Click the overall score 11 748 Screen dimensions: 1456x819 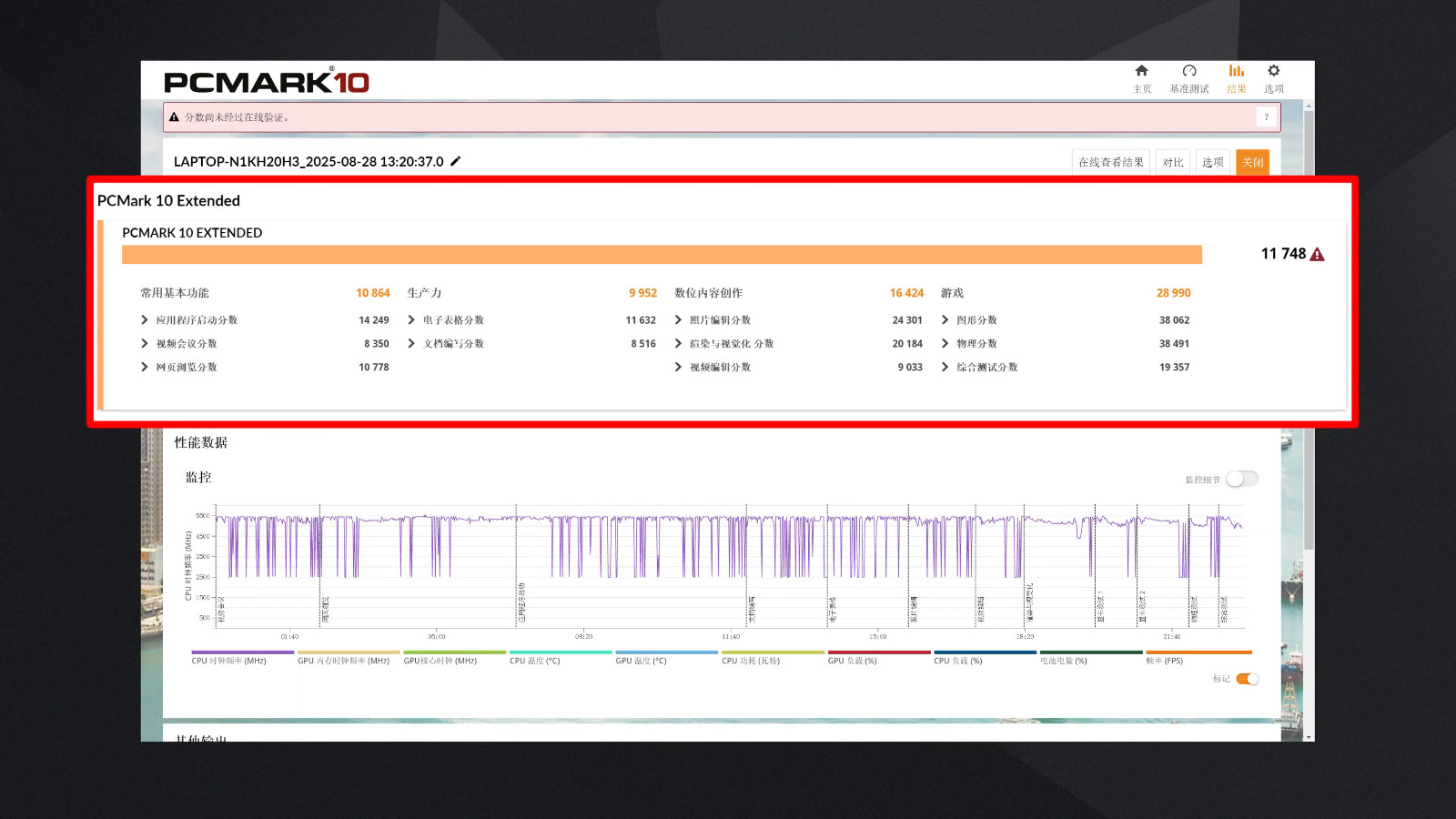1283,254
